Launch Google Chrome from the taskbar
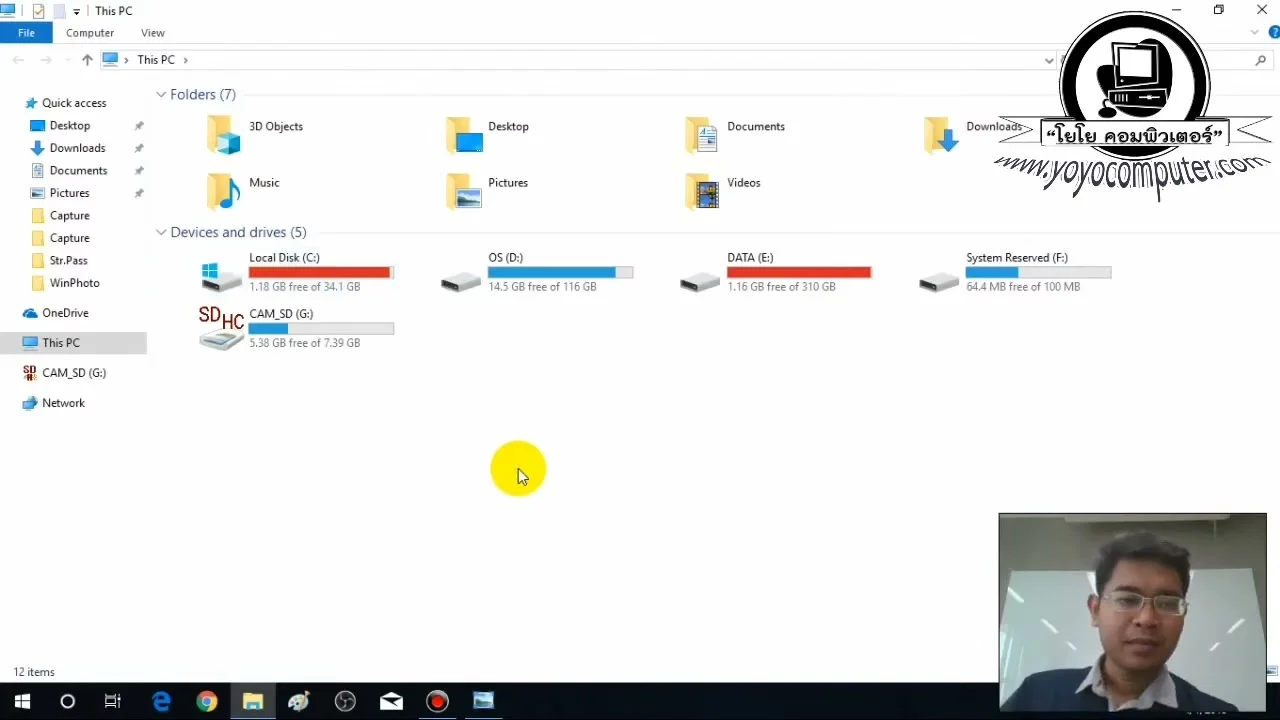The height and width of the screenshot is (720, 1280). (x=207, y=701)
